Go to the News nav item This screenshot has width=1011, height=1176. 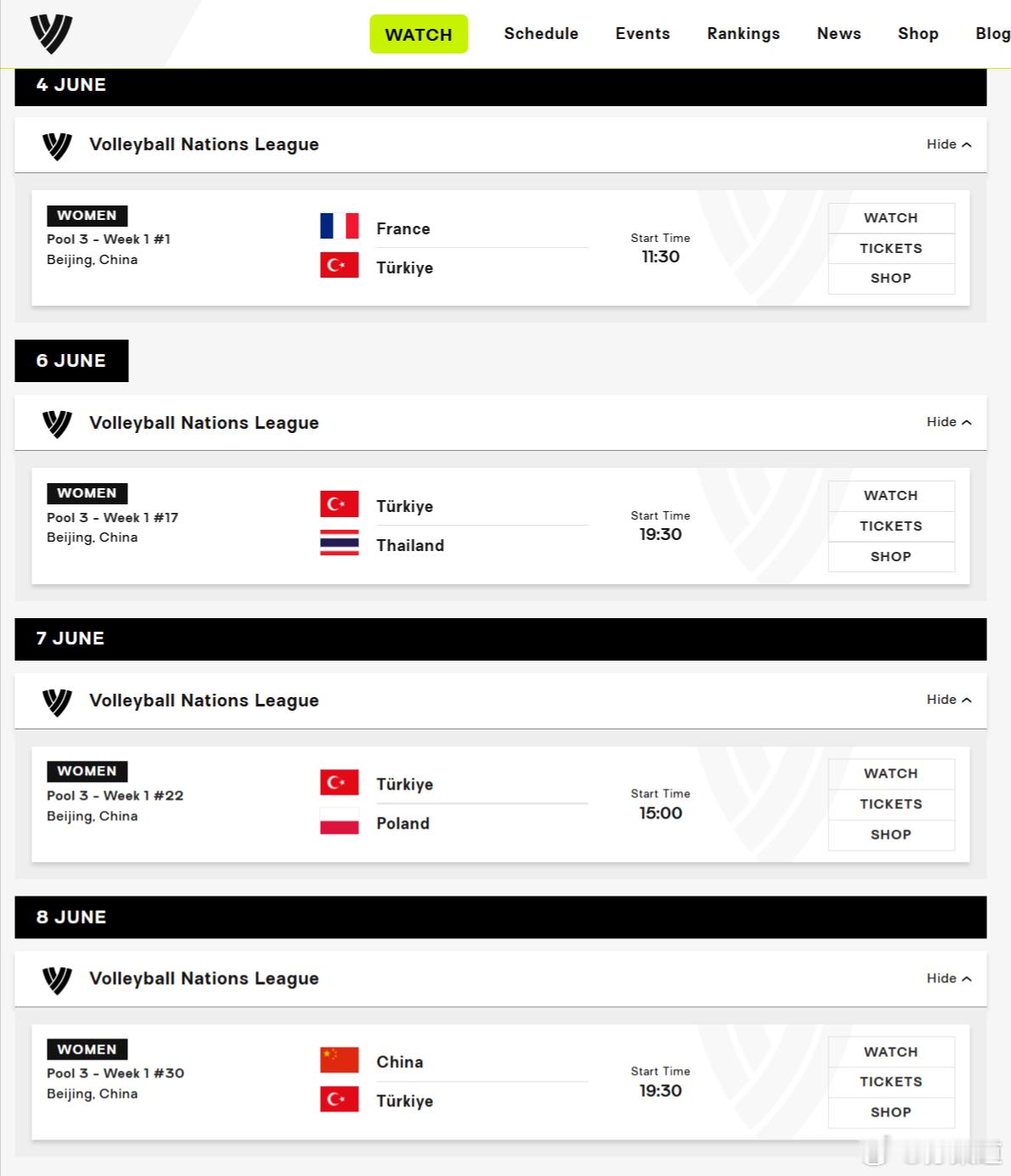coord(839,34)
